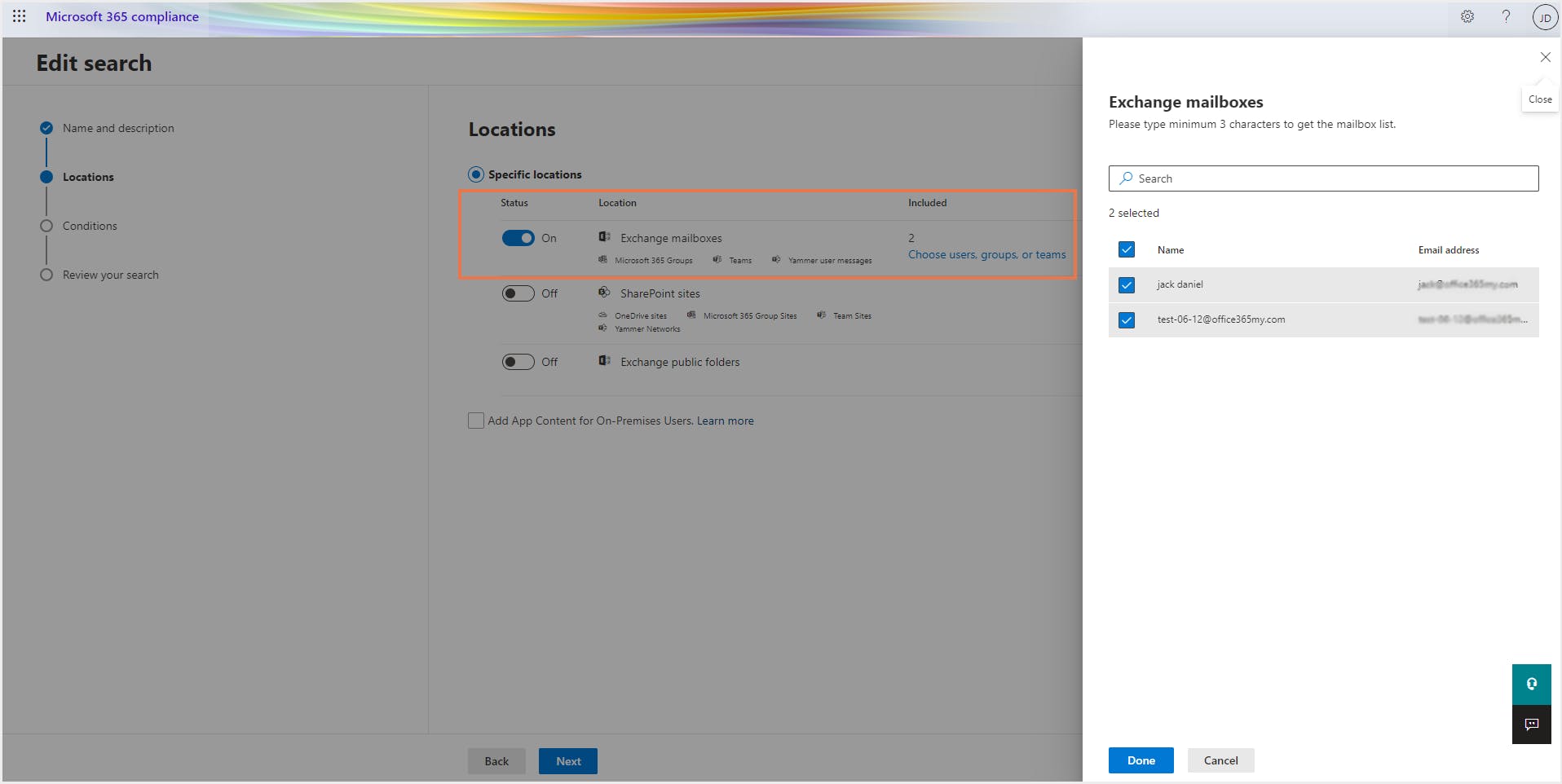Open the feedback chat button
Screen dimensions: 1562x784
(x=1532, y=725)
